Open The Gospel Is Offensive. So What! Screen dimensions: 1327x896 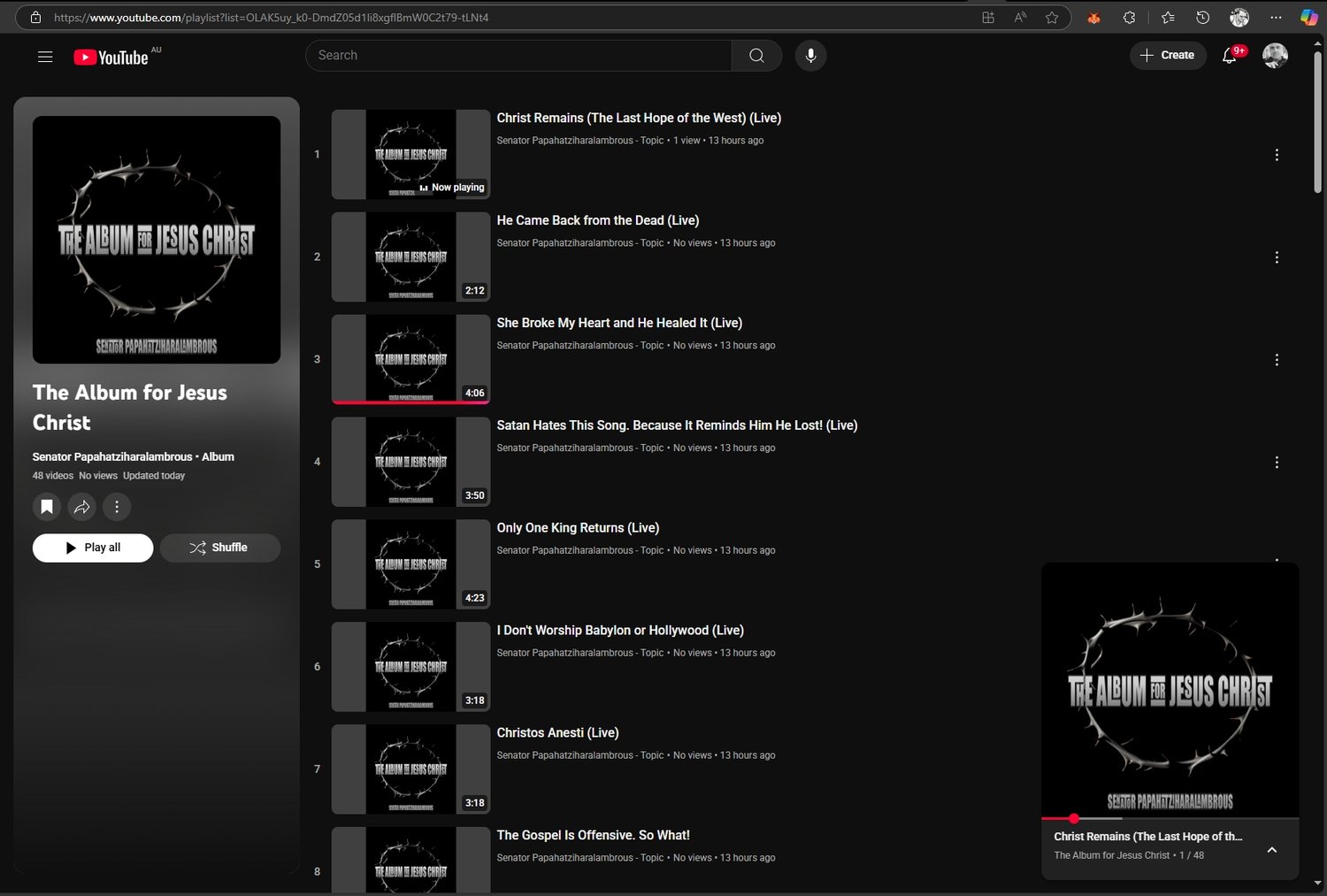click(593, 836)
